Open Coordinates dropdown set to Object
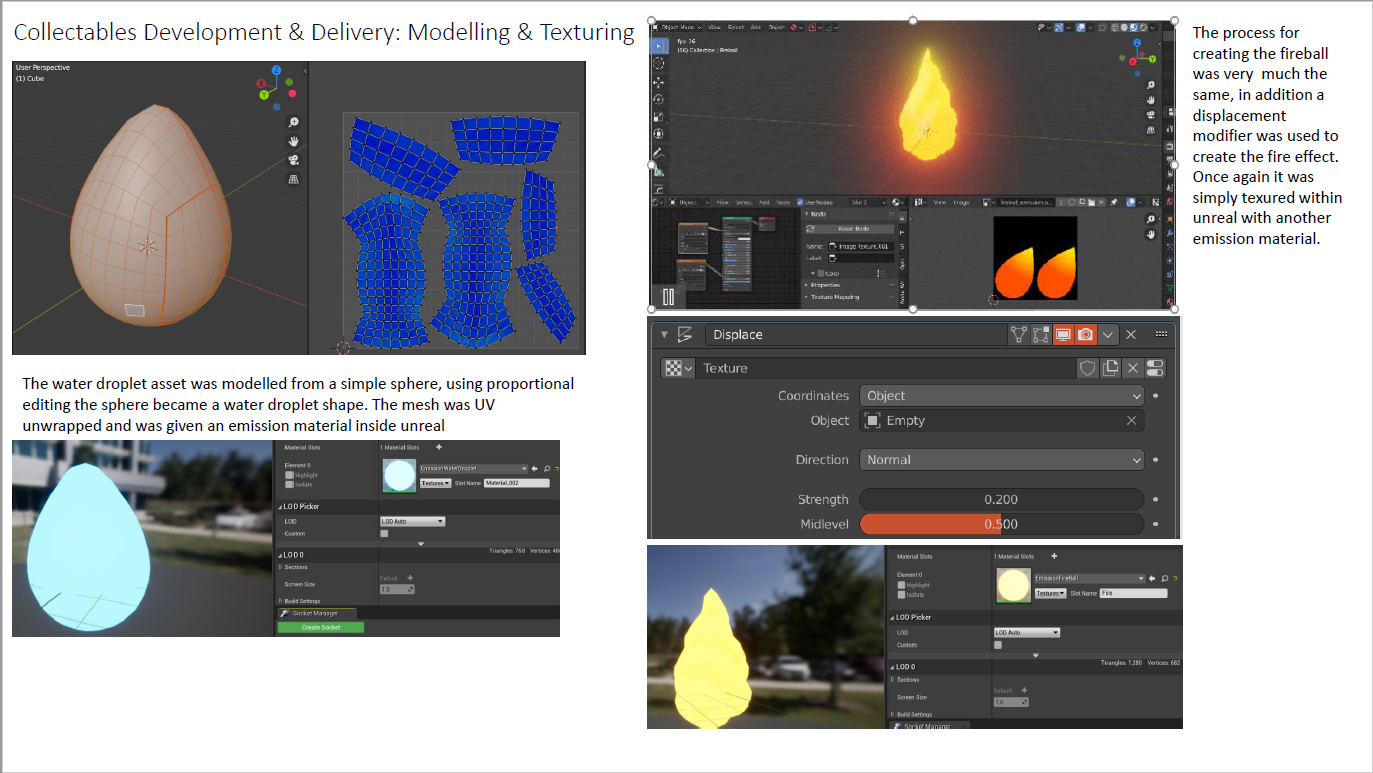This screenshot has width=1373, height=773. click(x=1002, y=396)
